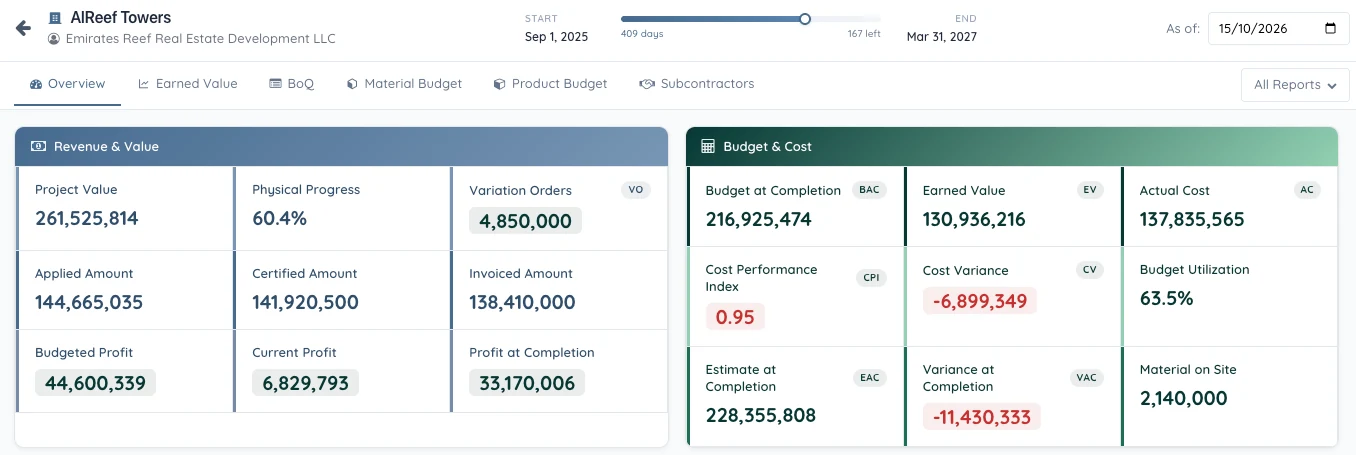1356x455 pixels.
Task: Click Budgeted Profit value 44,600,339
Action: 96,382
